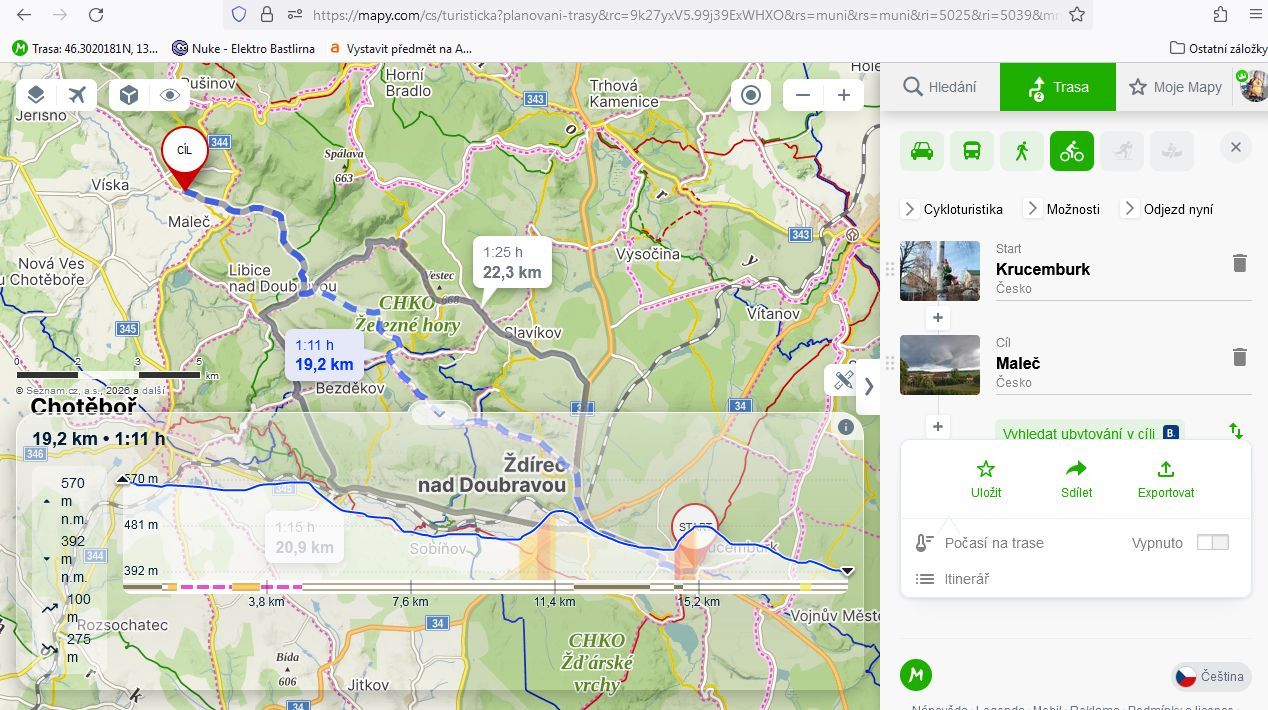Choose the bicycle route mode
The width and height of the screenshot is (1268, 710).
(x=1072, y=151)
